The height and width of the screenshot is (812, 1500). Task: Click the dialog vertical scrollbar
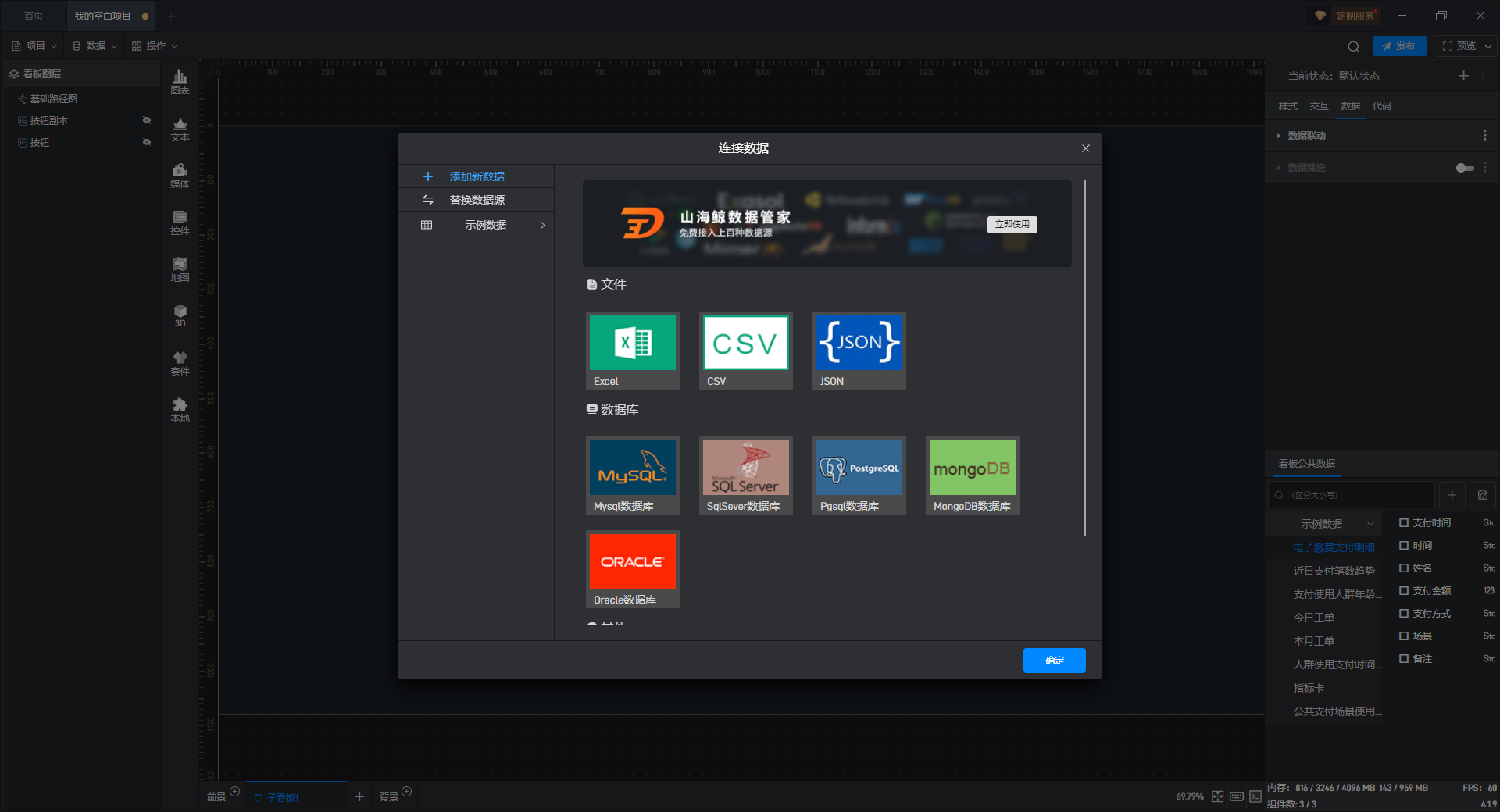pyautogui.click(x=1085, y=358)
